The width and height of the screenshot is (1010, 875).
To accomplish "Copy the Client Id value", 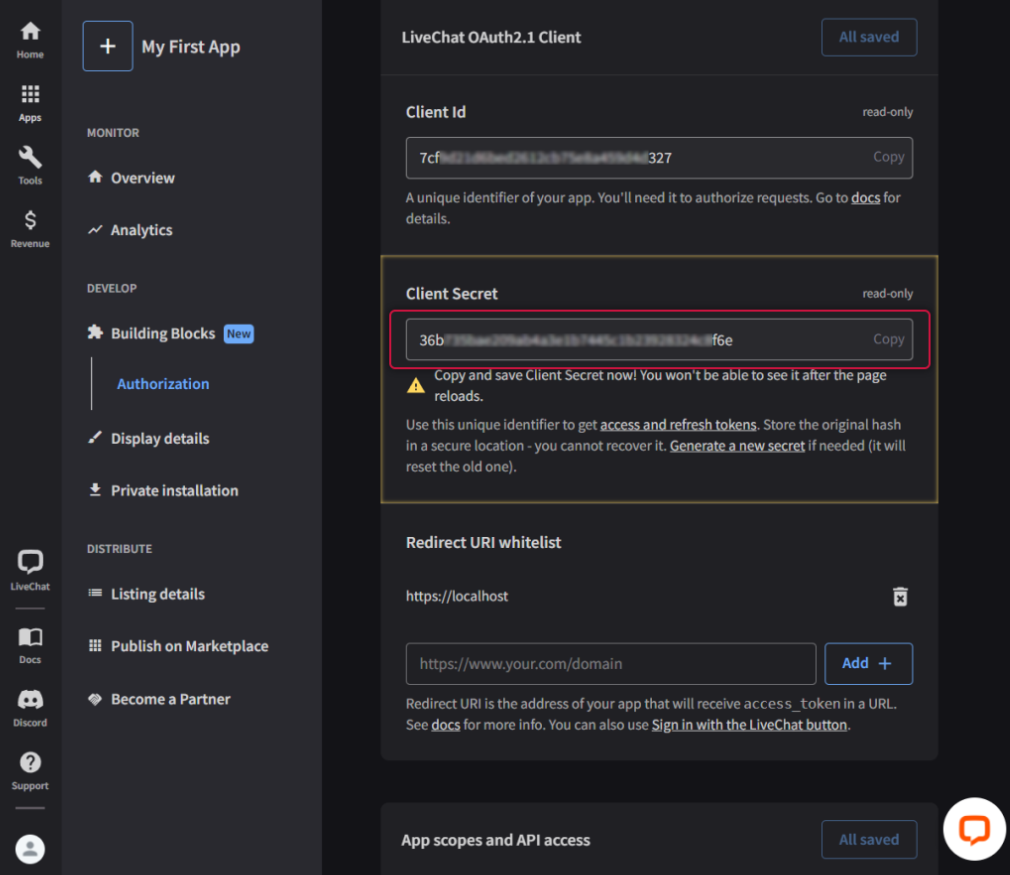I will coord(888,157).
